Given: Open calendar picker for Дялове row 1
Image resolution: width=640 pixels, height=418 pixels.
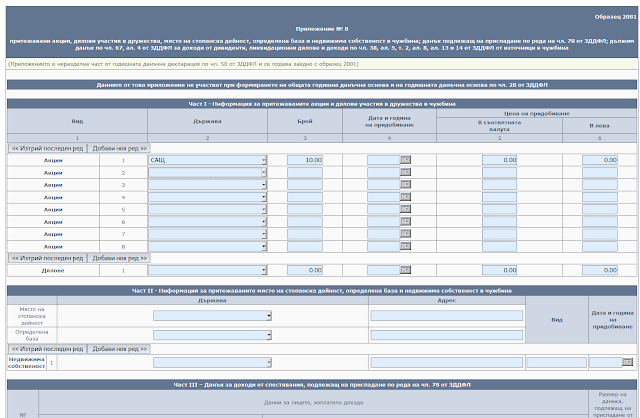Looking at the screenshot, I should pyautogui.click(x=405, y=270).
